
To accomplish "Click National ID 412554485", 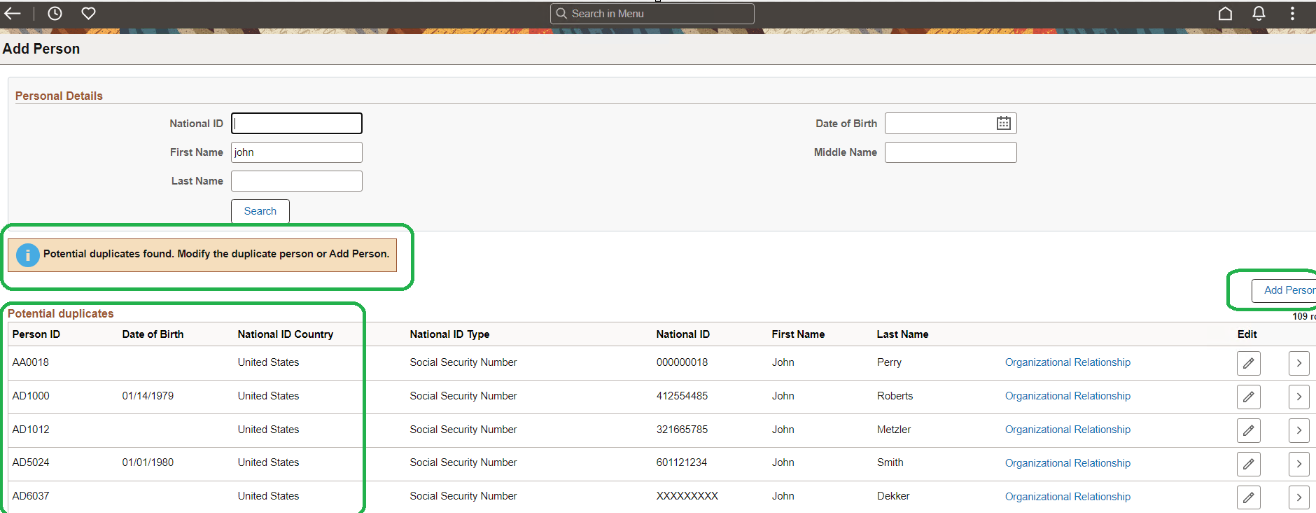I will 682,396.
